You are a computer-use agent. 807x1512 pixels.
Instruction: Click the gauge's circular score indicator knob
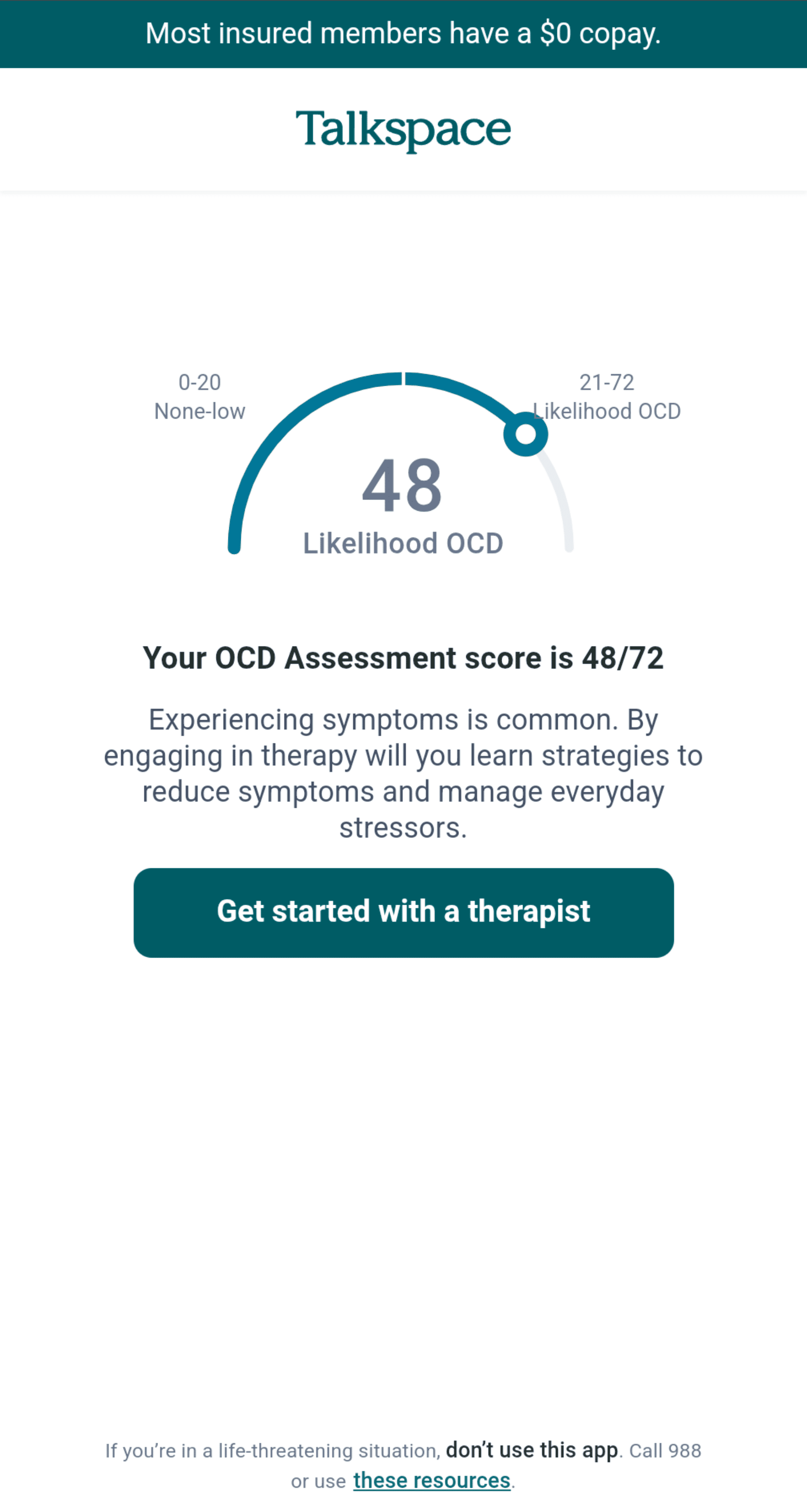525,434
